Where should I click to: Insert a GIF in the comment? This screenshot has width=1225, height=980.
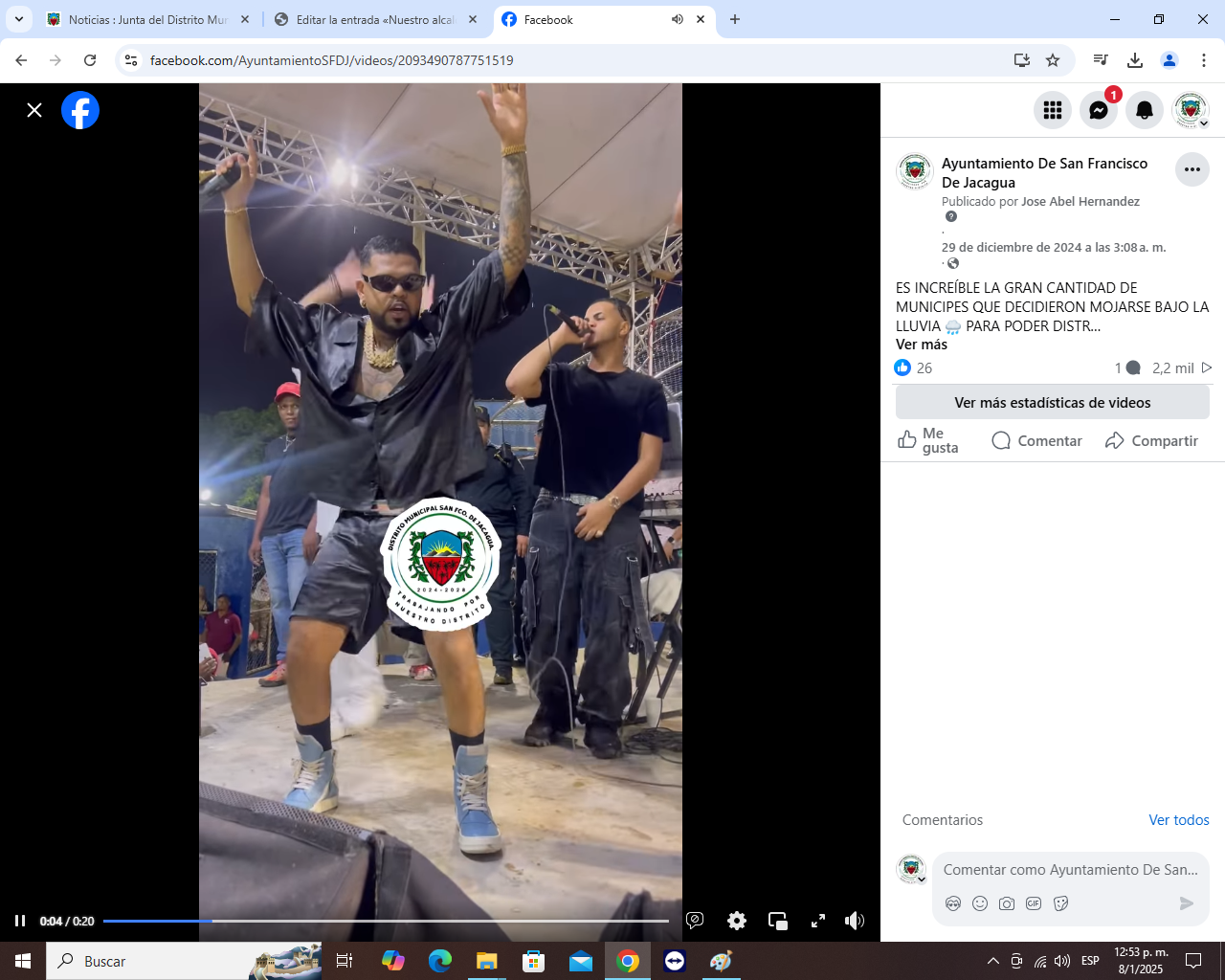point(1034,903)
